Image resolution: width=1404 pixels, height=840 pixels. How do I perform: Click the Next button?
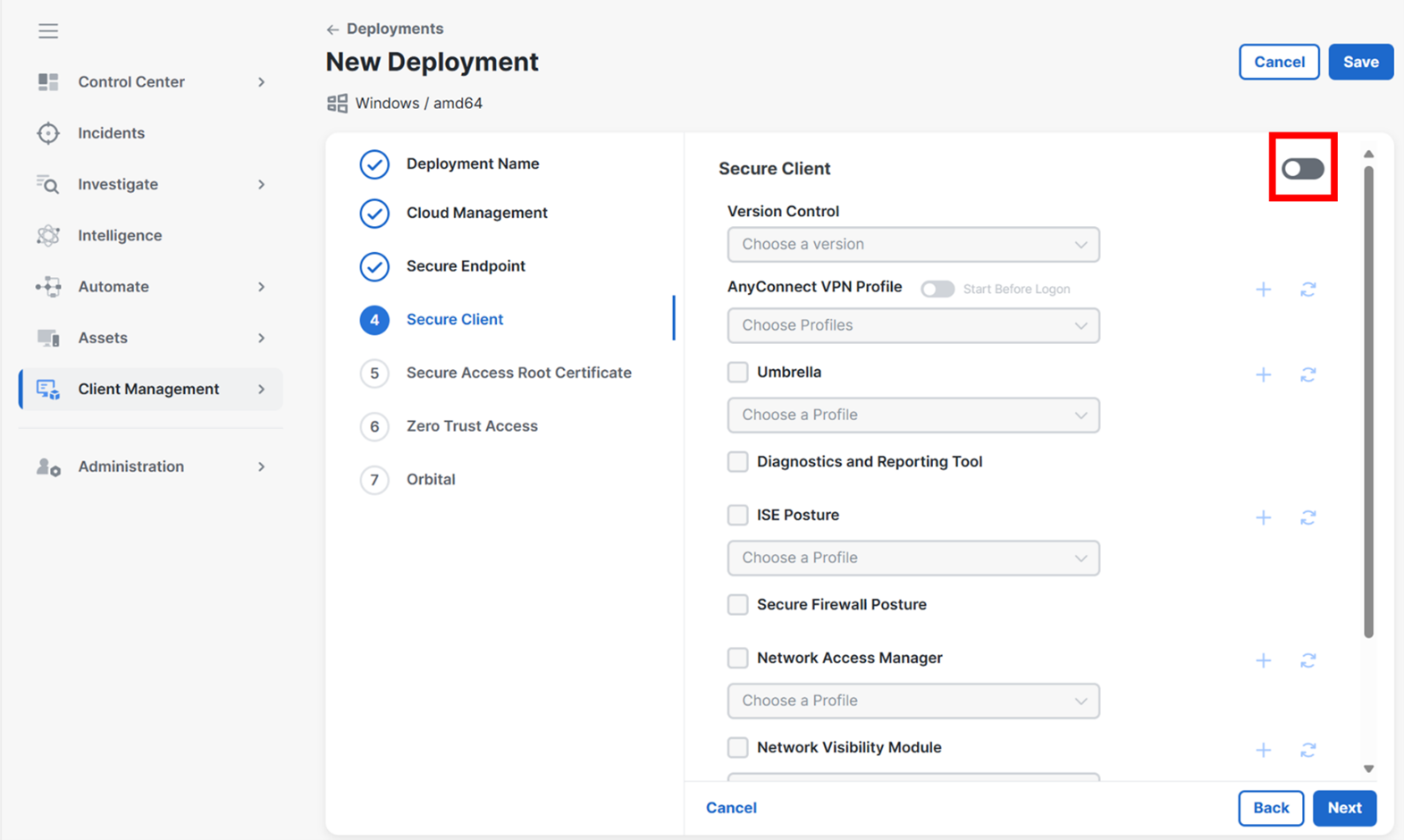pos(1343,808)
